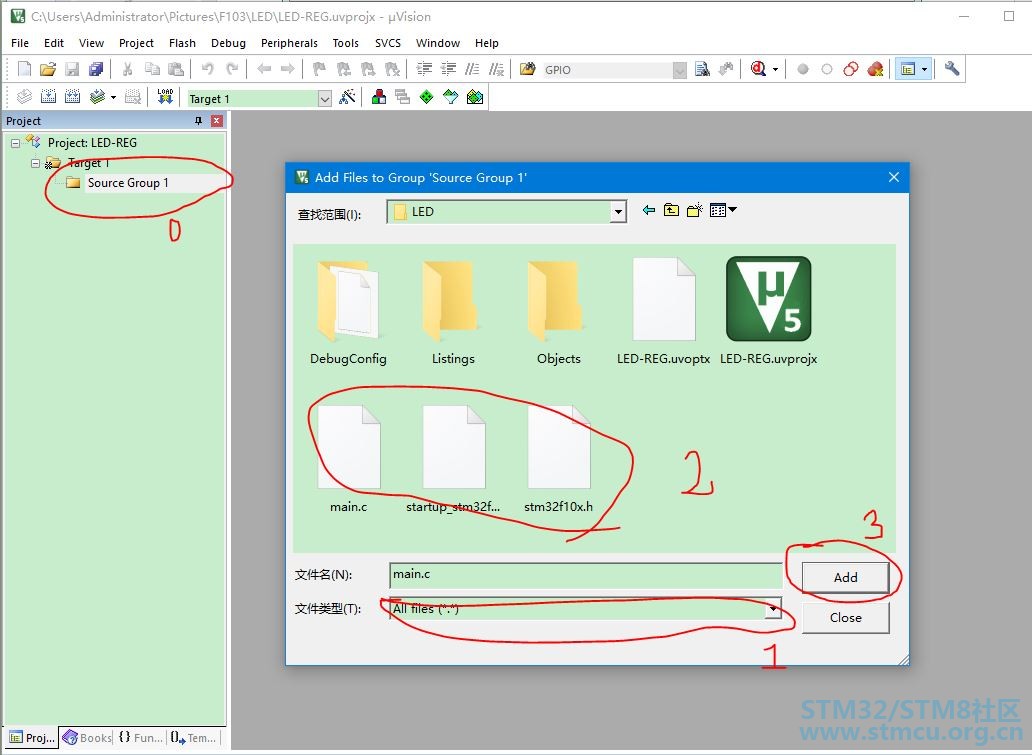Switch to the Functions tab
The height and width of the screenshot is (755, 1032).
pos(140,738)
